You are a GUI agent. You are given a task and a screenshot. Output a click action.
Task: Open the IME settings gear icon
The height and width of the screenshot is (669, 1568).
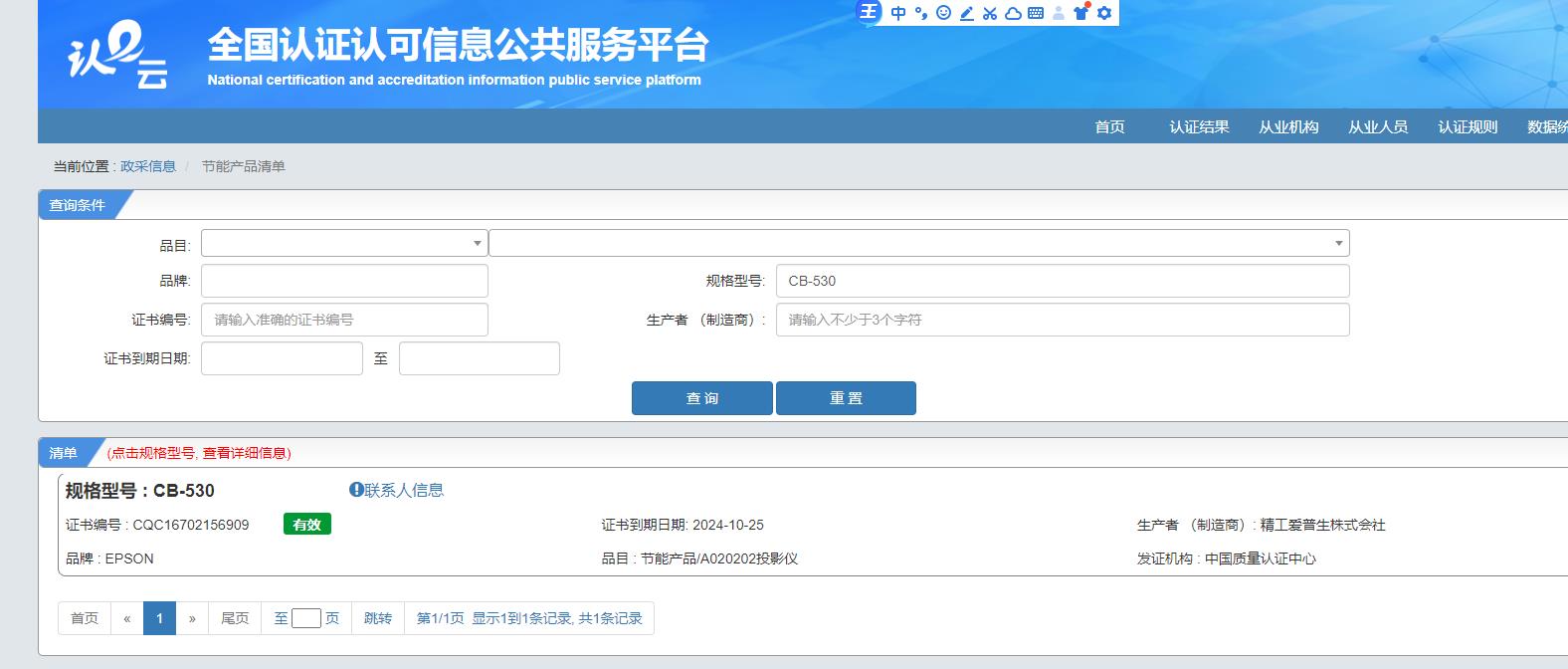pyautogui.click(x=1104, y=13)
